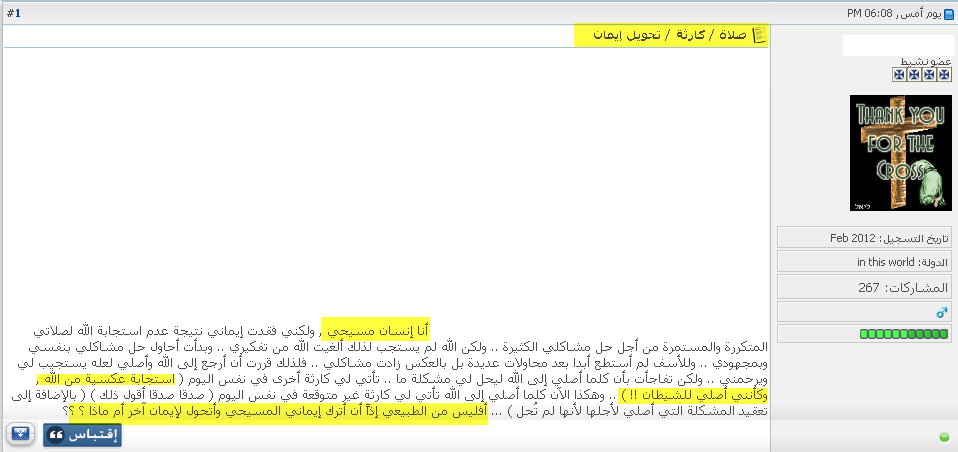Click the post icon beside the timestamp
This screenshot has width=958, height=452.
(x=948, y=14)
